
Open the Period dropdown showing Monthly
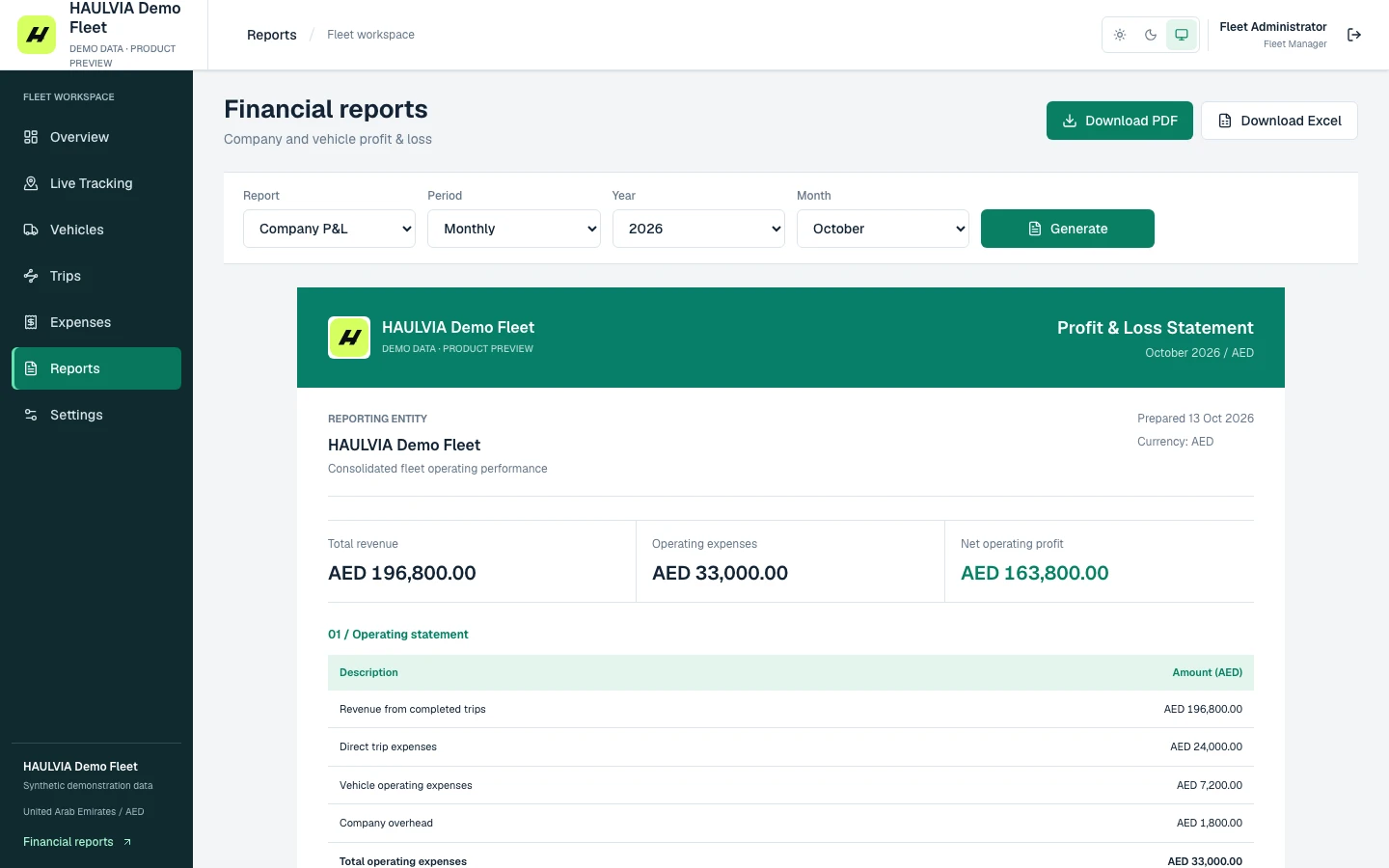coord(514,229)
